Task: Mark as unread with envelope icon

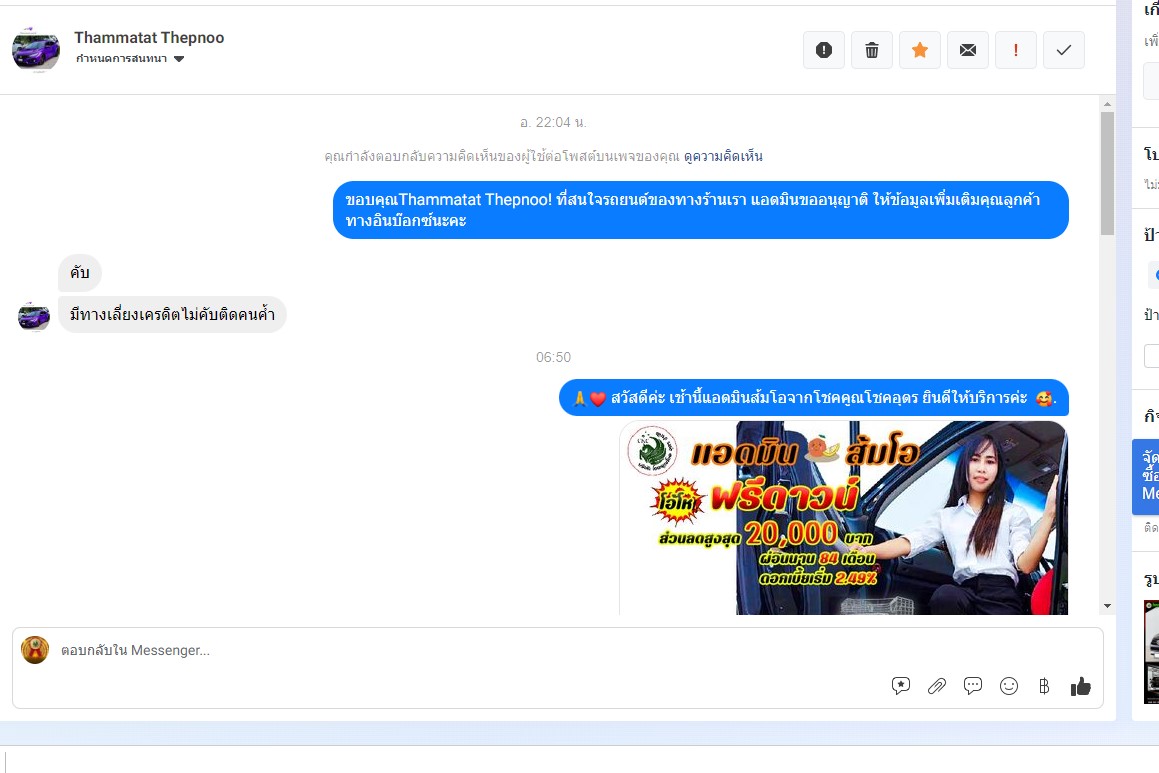Action: [968, 50]
